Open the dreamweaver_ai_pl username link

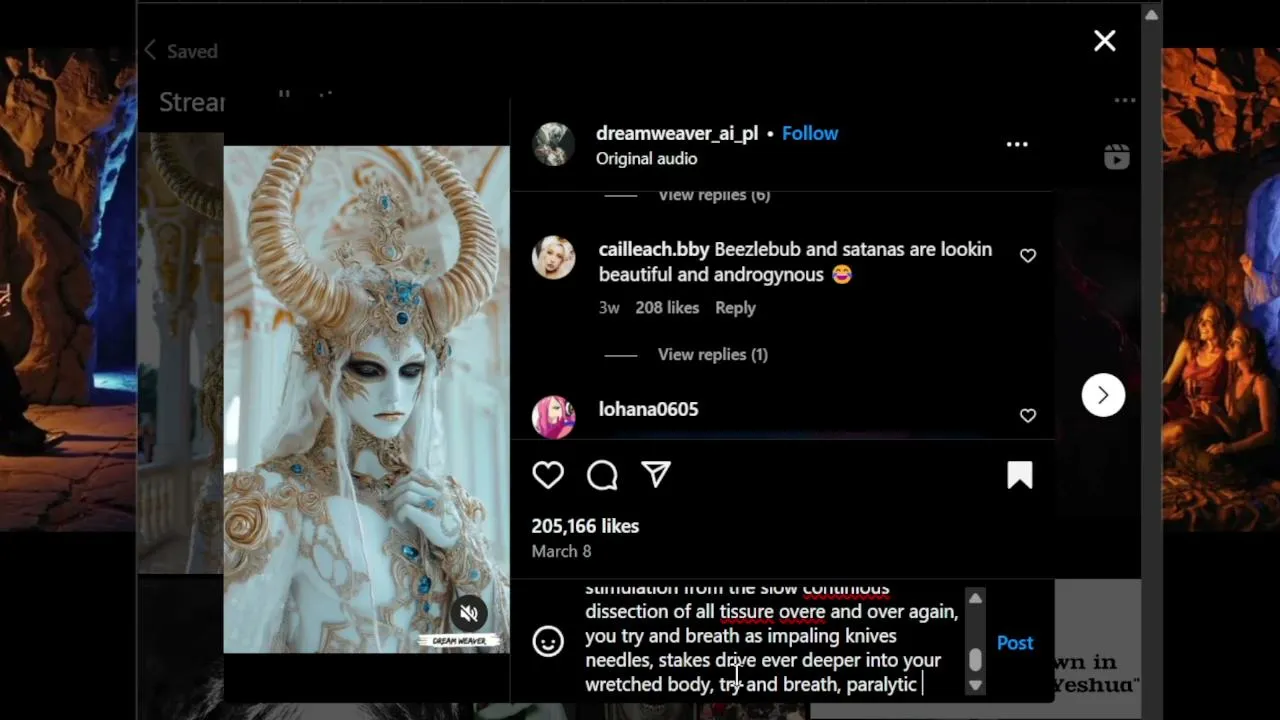677,133
